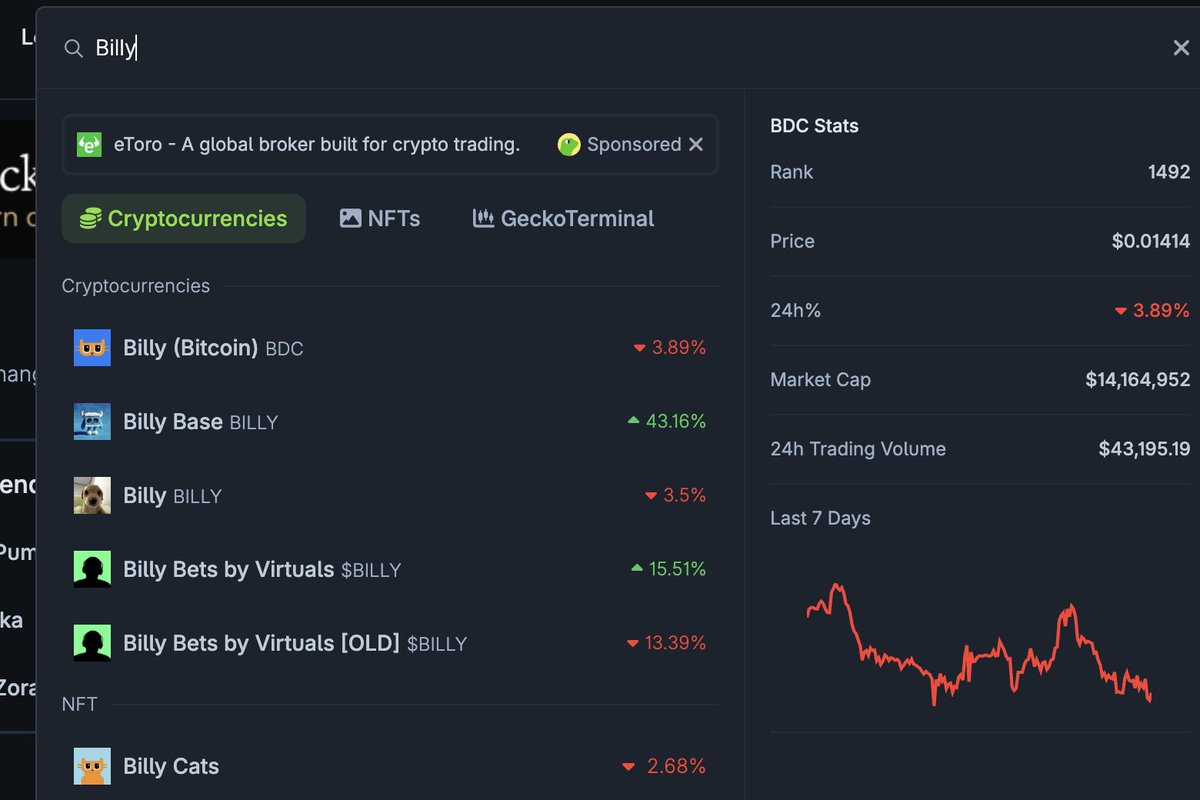
Task: Click the Last 7 Days price chart
Action: coord(980,643)
